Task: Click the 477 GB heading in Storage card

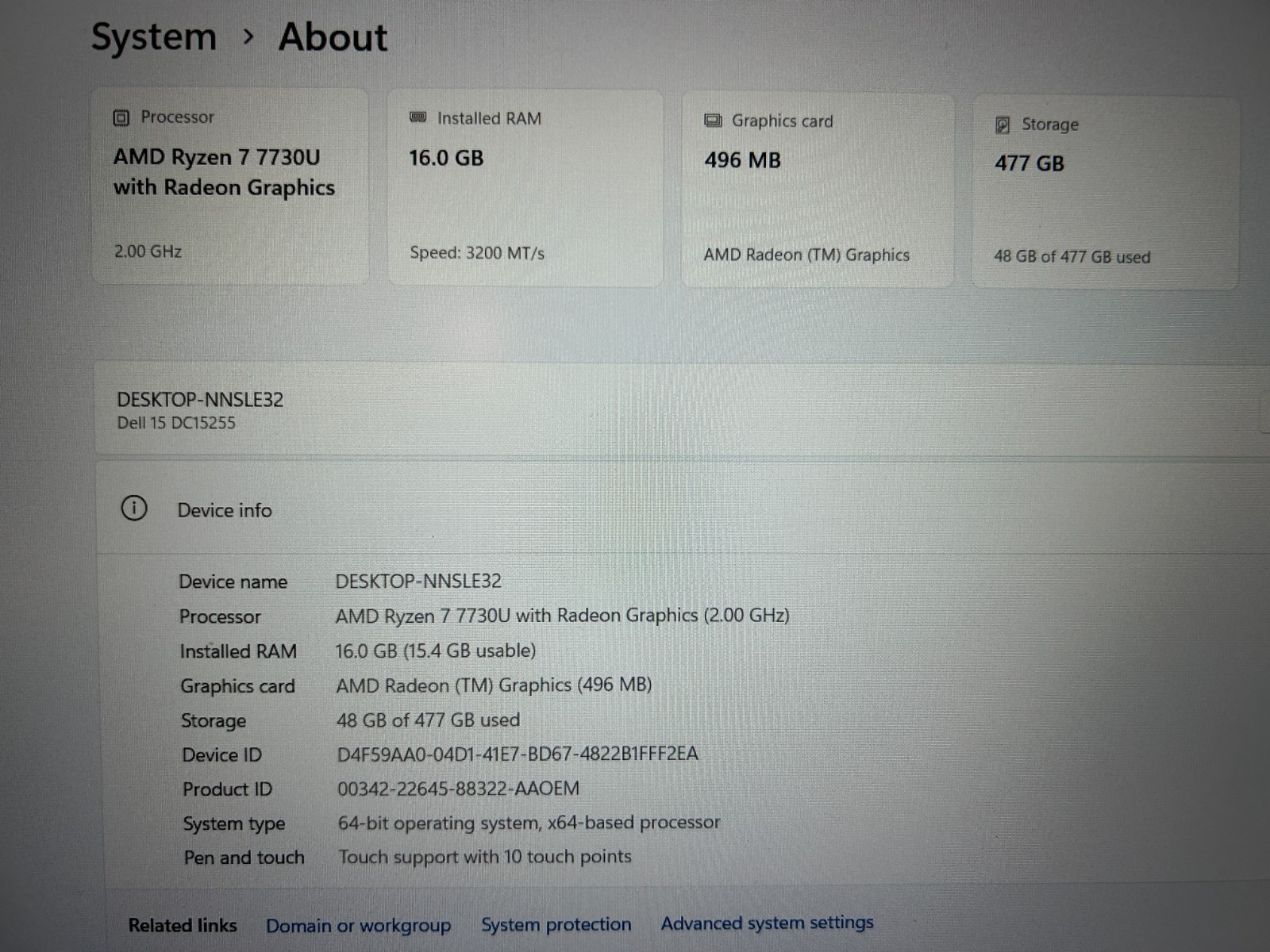Action: (1029, 163)
